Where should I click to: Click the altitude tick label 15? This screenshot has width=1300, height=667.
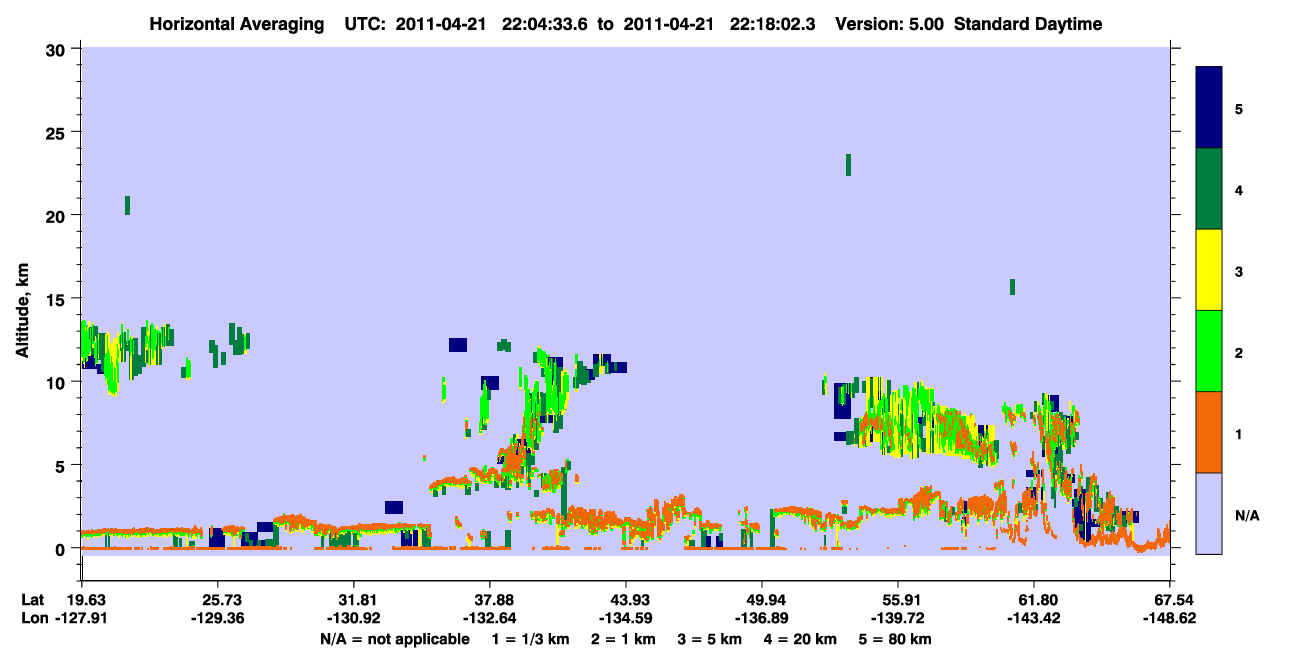(58, 298)
